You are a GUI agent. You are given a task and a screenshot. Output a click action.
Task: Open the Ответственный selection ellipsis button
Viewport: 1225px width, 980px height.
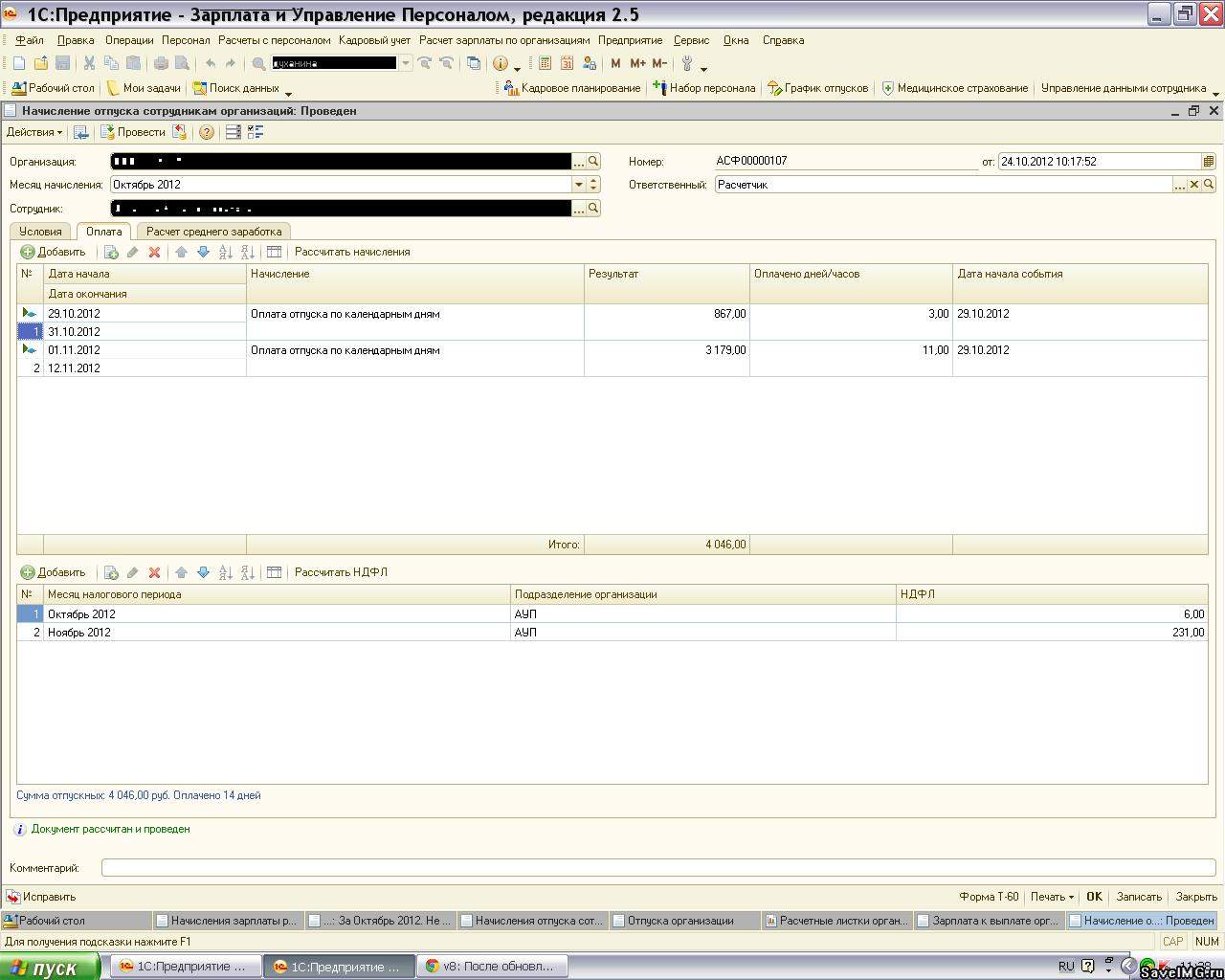tap(1180, 185)
